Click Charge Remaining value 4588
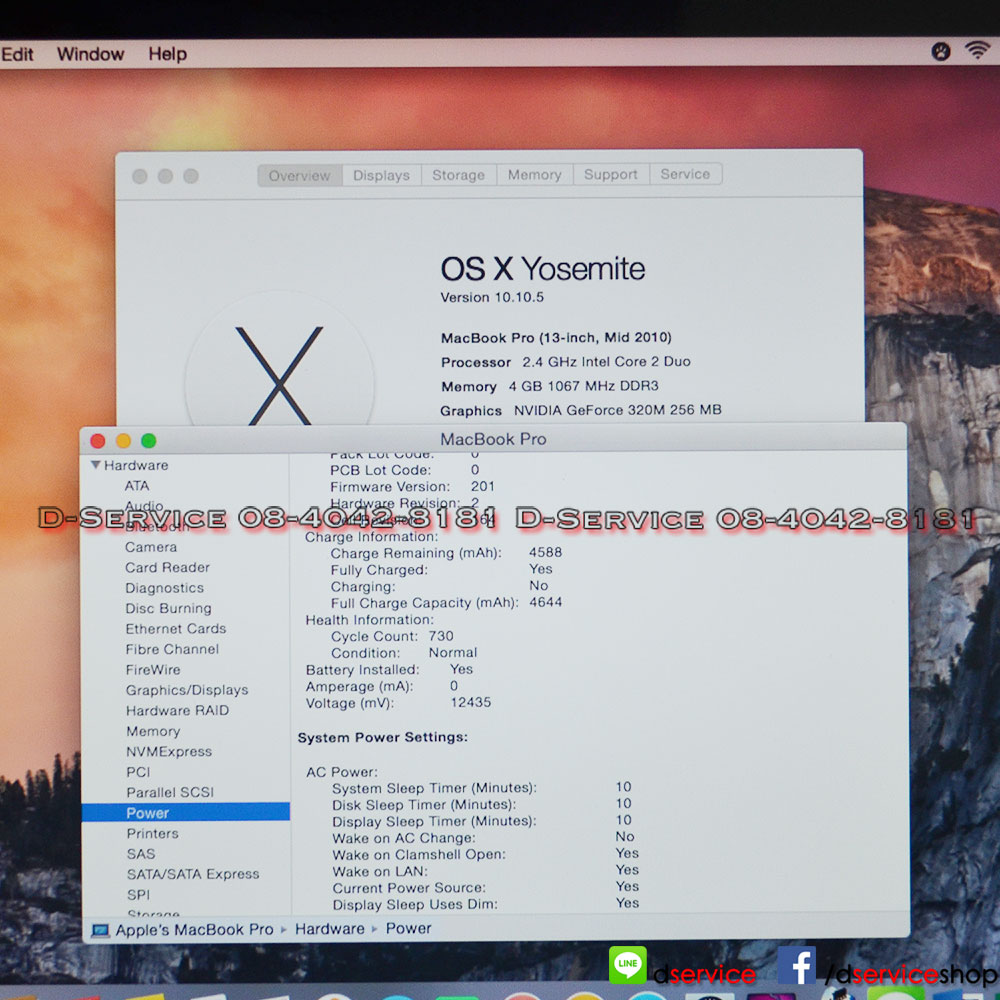 (545, 552)
